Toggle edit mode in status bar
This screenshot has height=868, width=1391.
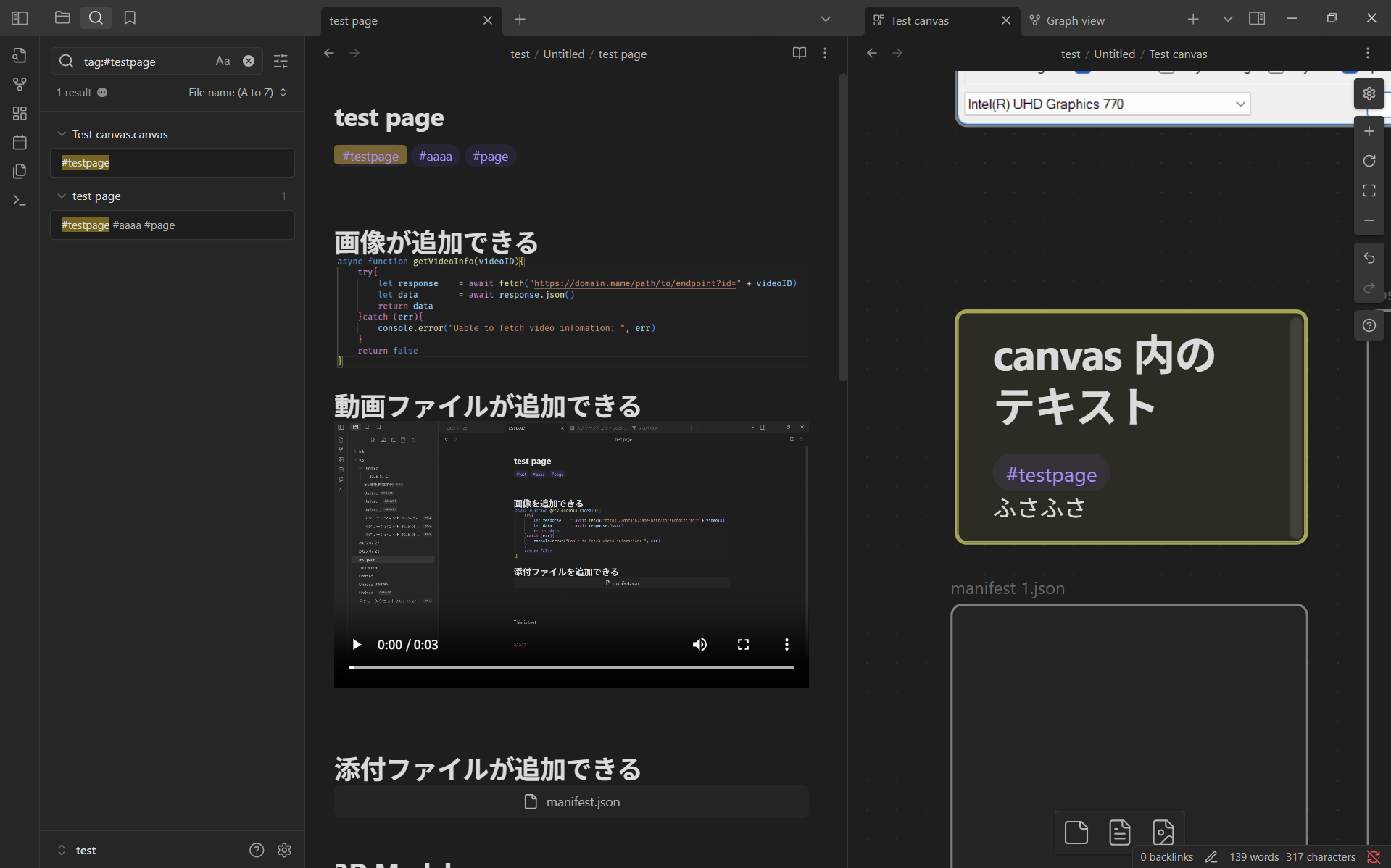pyautogui.click(x=1211, y=857)
